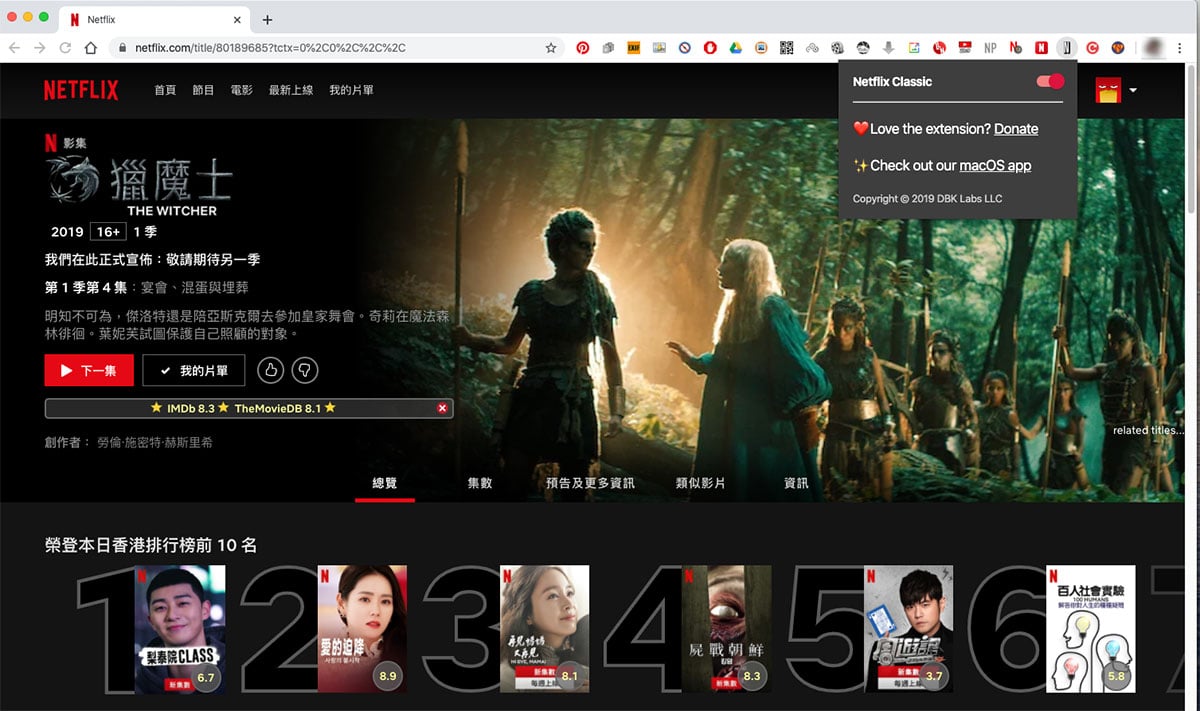Open the 屍戰朝鮮 rank 4 poster
This screenshot has height=711, width=1200.
(726, 629)
